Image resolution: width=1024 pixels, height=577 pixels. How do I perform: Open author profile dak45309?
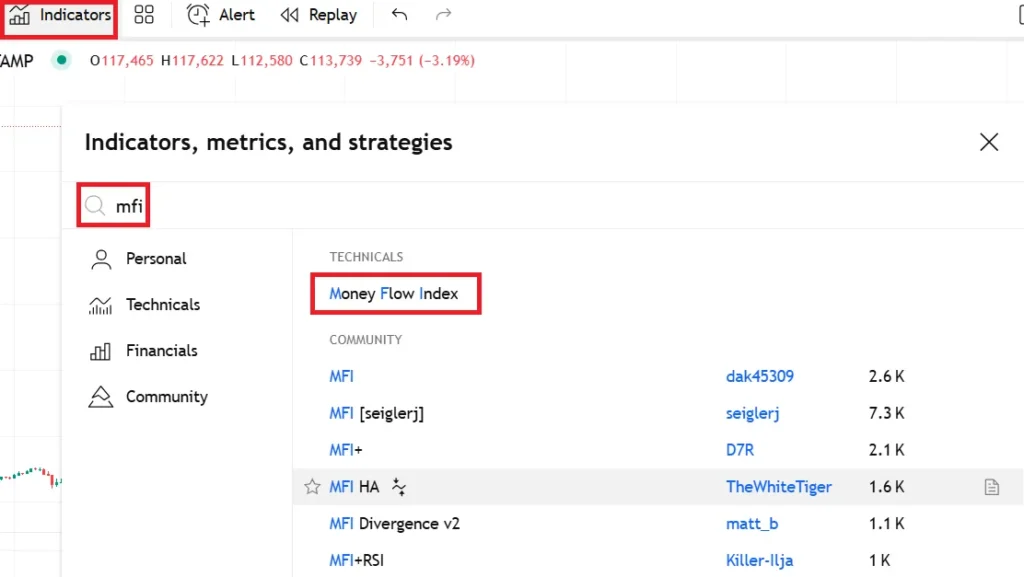(x=760, y=377)
